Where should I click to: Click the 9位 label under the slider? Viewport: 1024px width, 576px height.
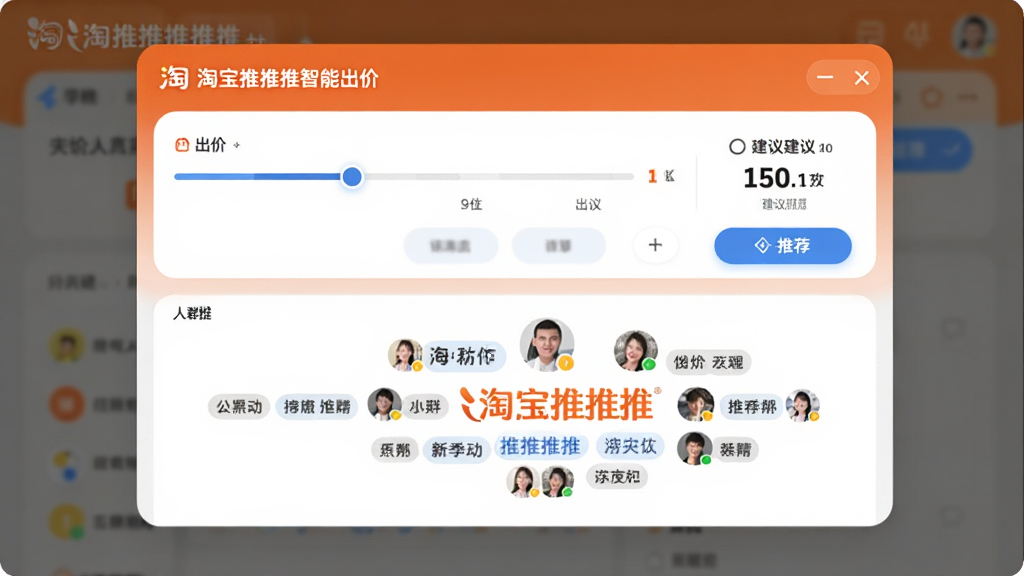click(x=471, y=204)
